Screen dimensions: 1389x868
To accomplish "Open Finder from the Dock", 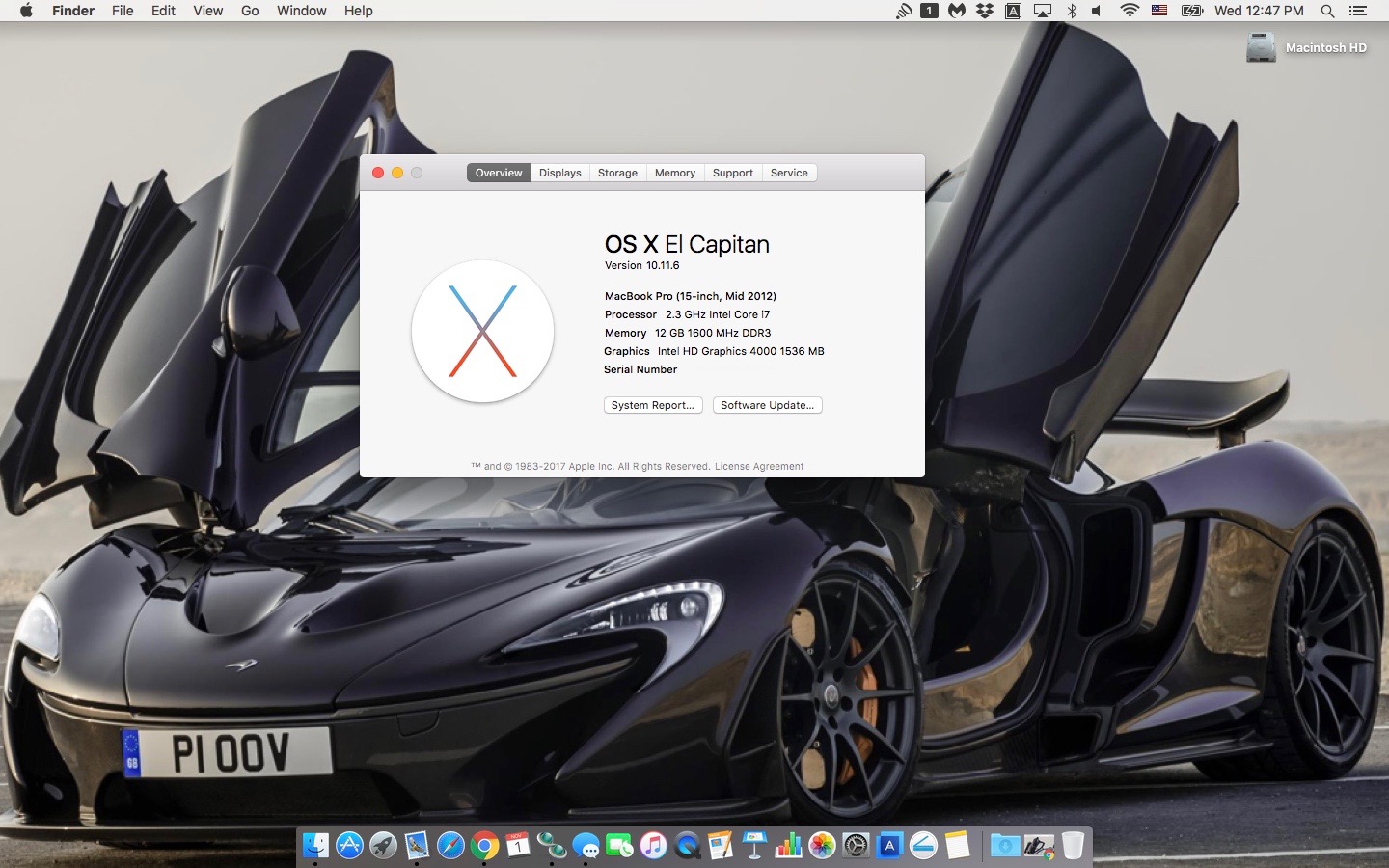I will point(315,846).
